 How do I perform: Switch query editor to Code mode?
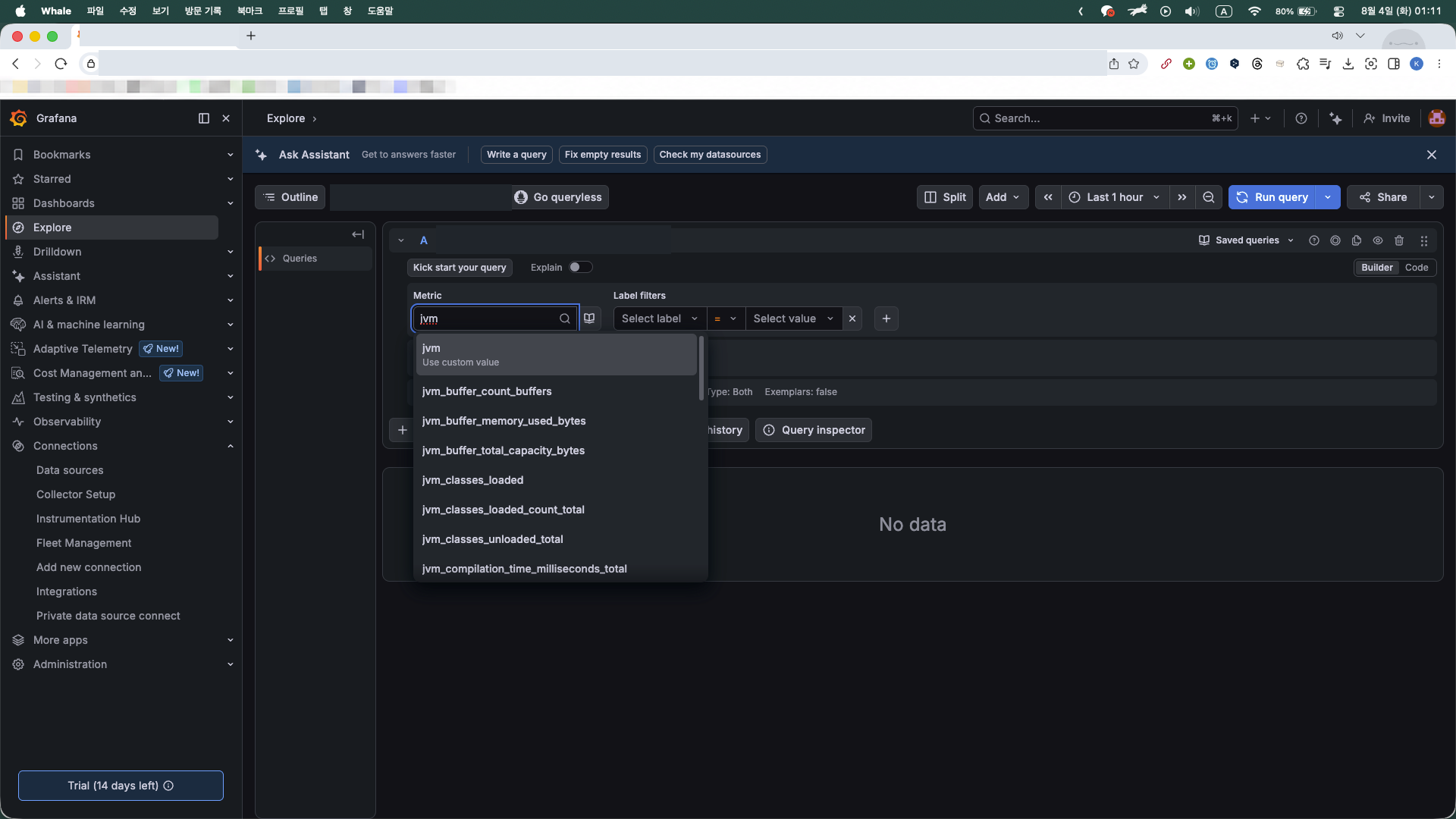(x=1417, y=268)
